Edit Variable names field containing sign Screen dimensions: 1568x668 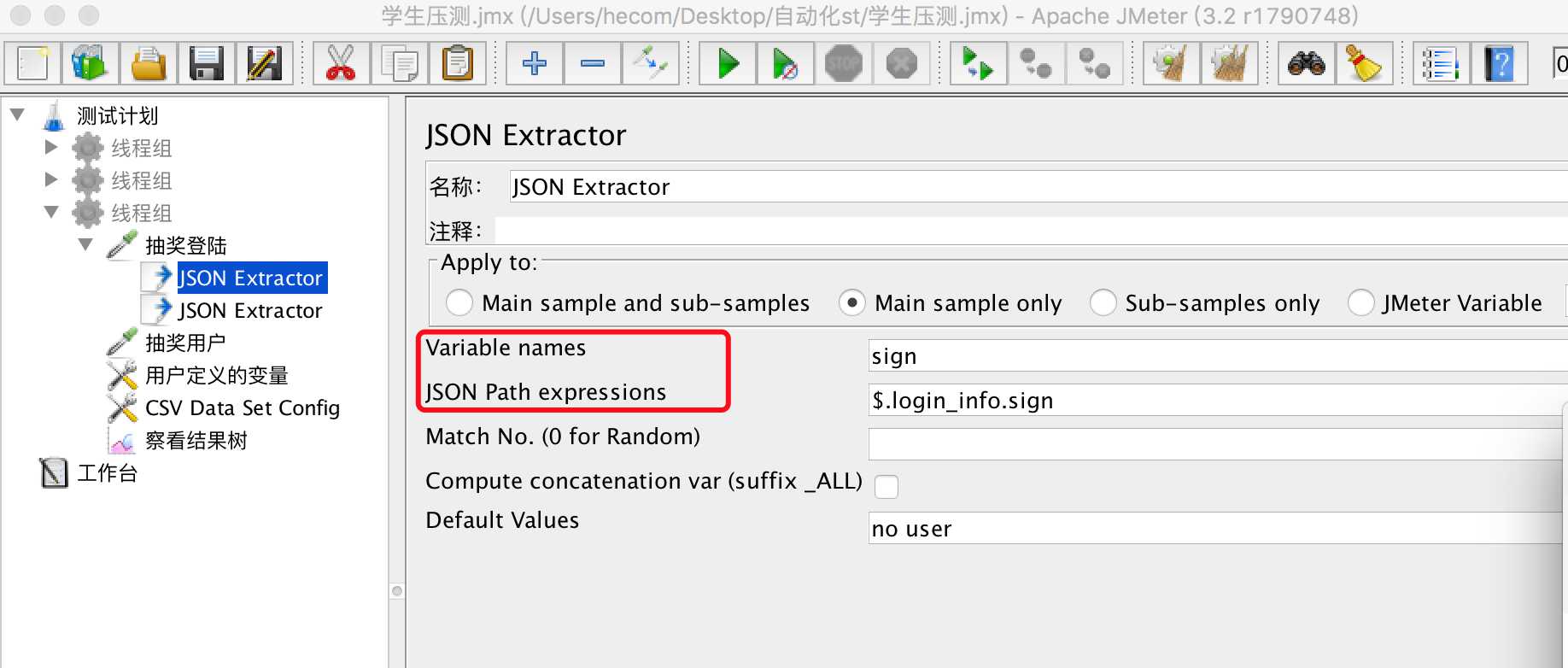click(1218, 355)
